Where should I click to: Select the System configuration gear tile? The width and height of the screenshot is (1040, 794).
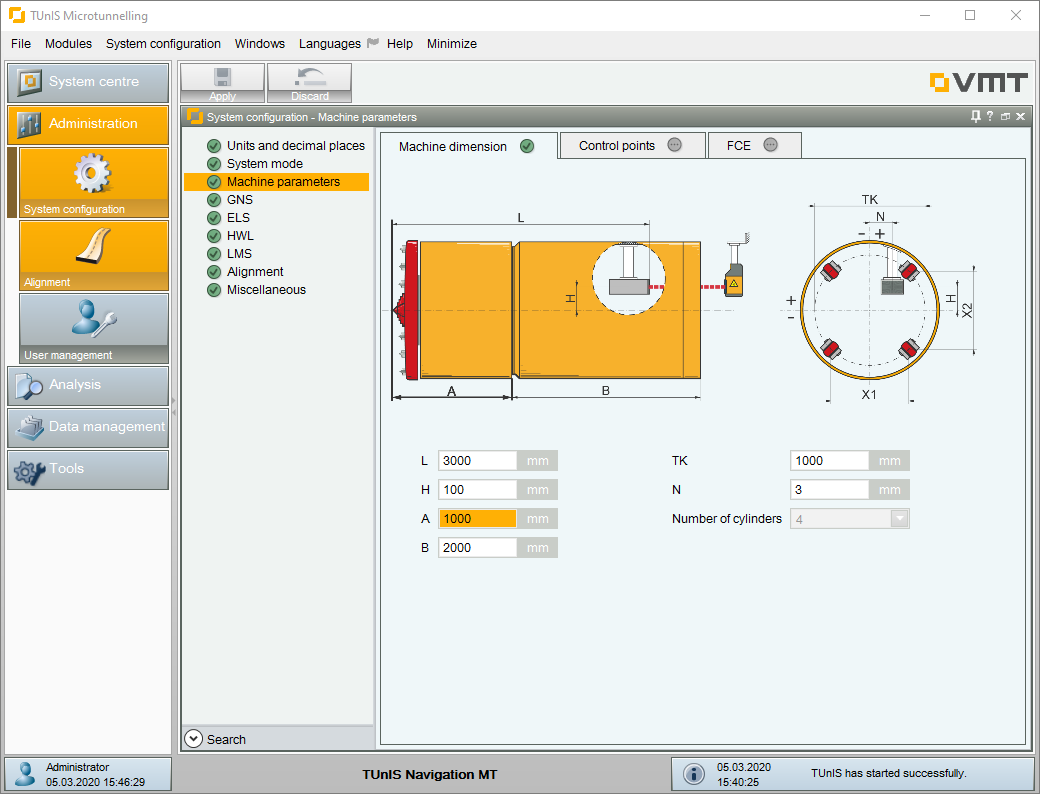pyautogui.click(x=94, y=182)
